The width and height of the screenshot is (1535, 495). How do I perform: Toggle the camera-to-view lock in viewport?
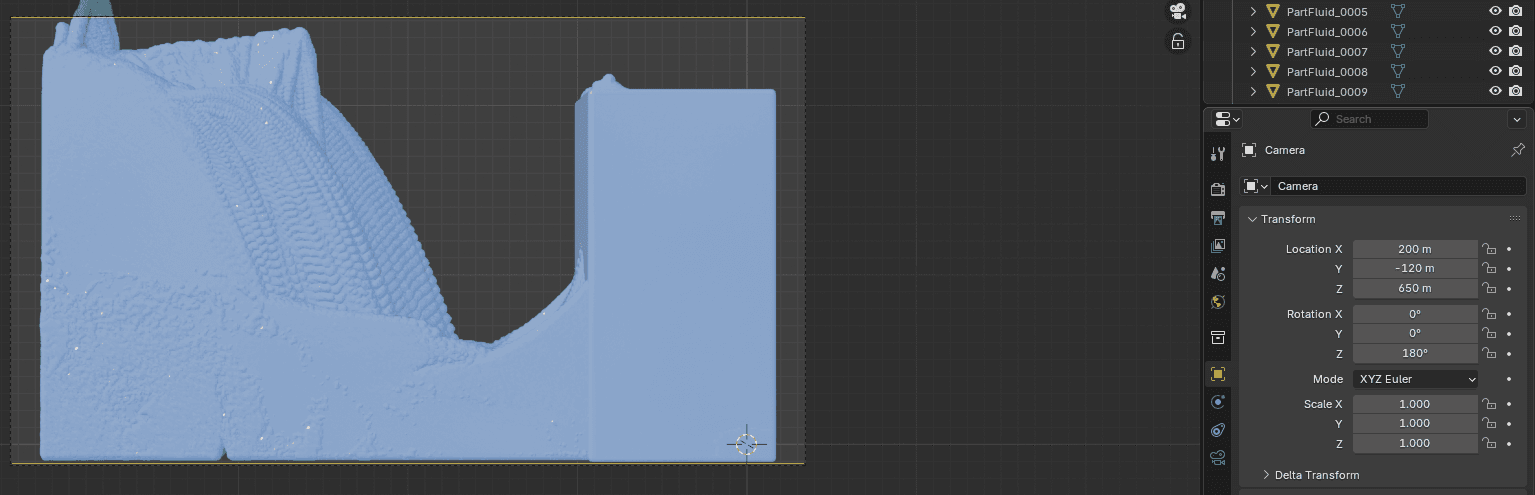(1178, 41)
